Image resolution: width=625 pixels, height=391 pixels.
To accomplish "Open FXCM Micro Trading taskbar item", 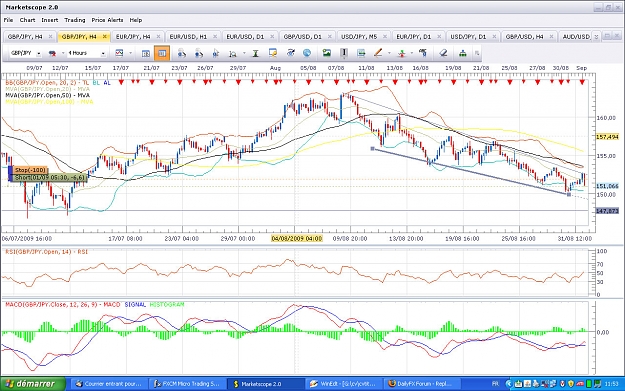I will pos(187,384).
